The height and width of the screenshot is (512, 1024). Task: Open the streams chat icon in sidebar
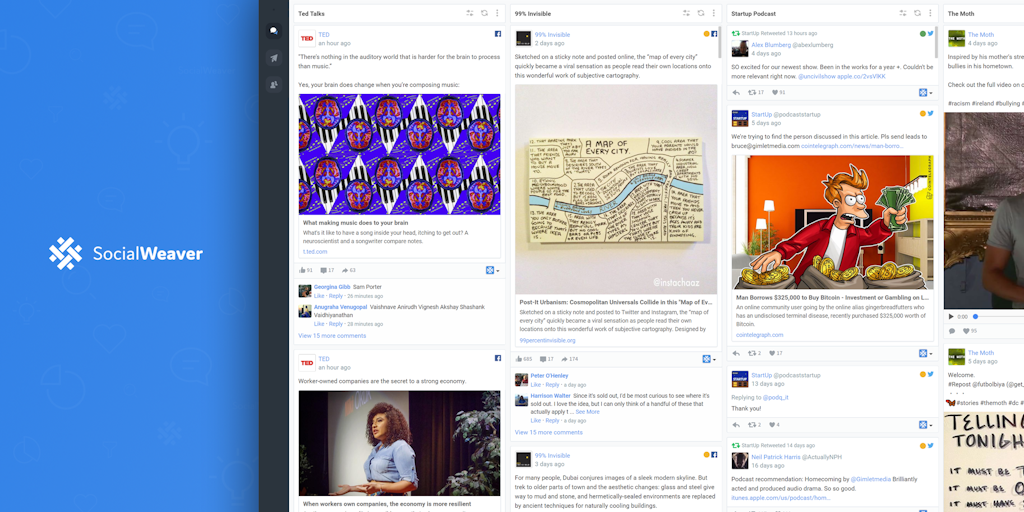274,30
